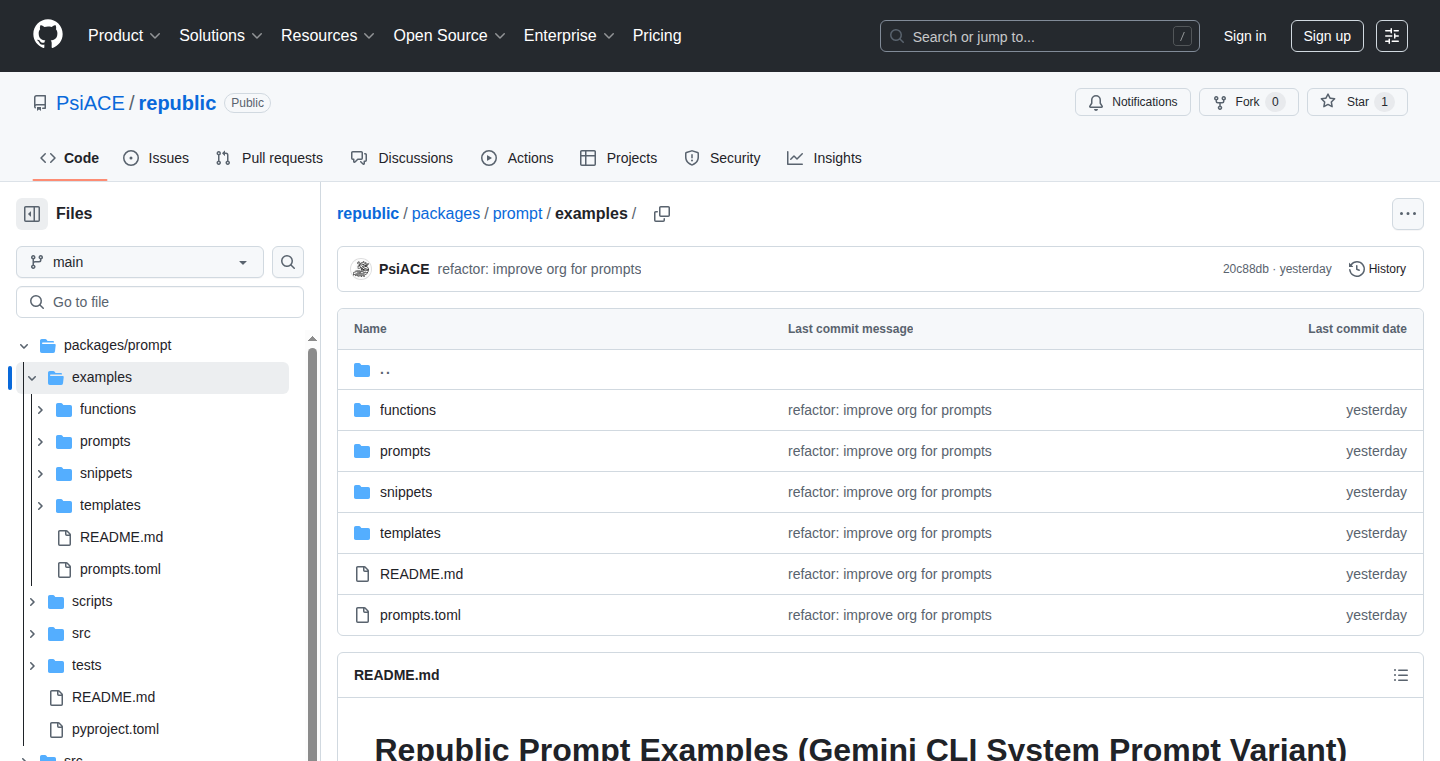This screenshot has height=761, width=1440.
Task: Expand the Product menu in the header
Action: 124,36
